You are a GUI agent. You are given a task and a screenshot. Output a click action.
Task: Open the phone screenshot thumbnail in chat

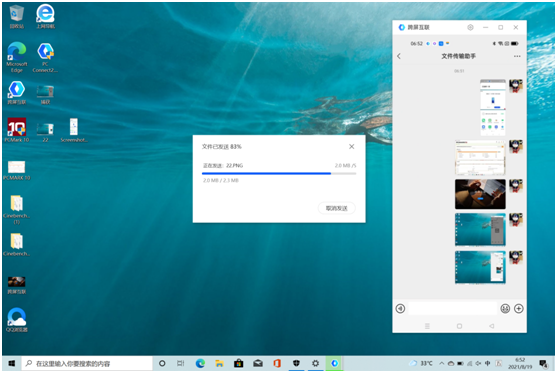click(x=493, y=107)
